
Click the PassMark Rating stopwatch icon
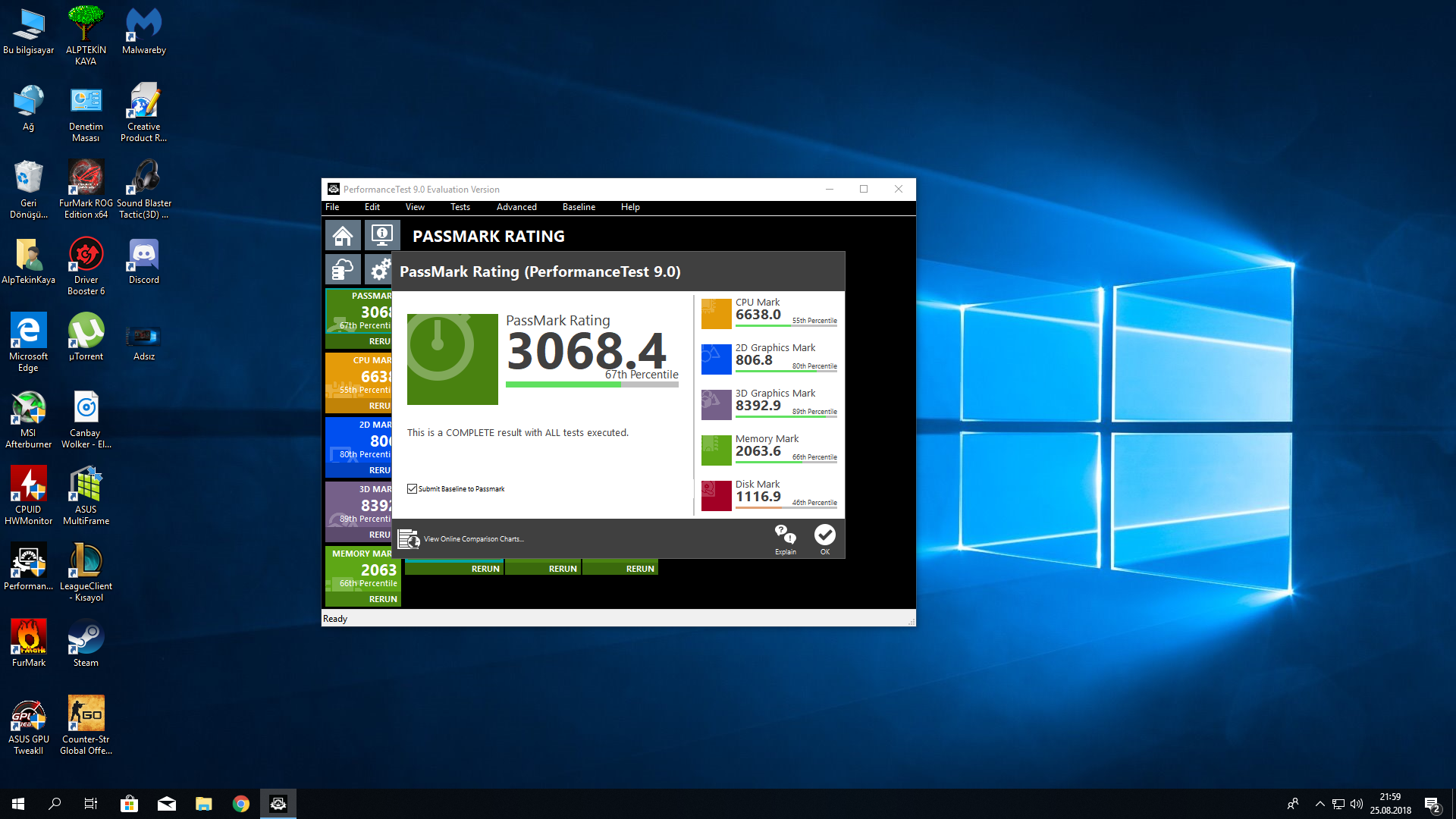[x=453, y=359]
